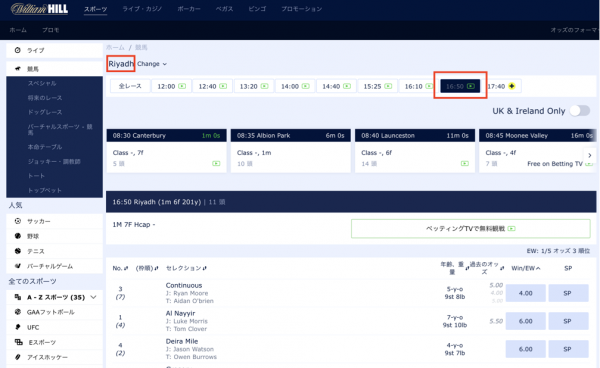The image size is (600, 368).
Task: Click the baseball icon beside 野球
Action: coord(18,236)
